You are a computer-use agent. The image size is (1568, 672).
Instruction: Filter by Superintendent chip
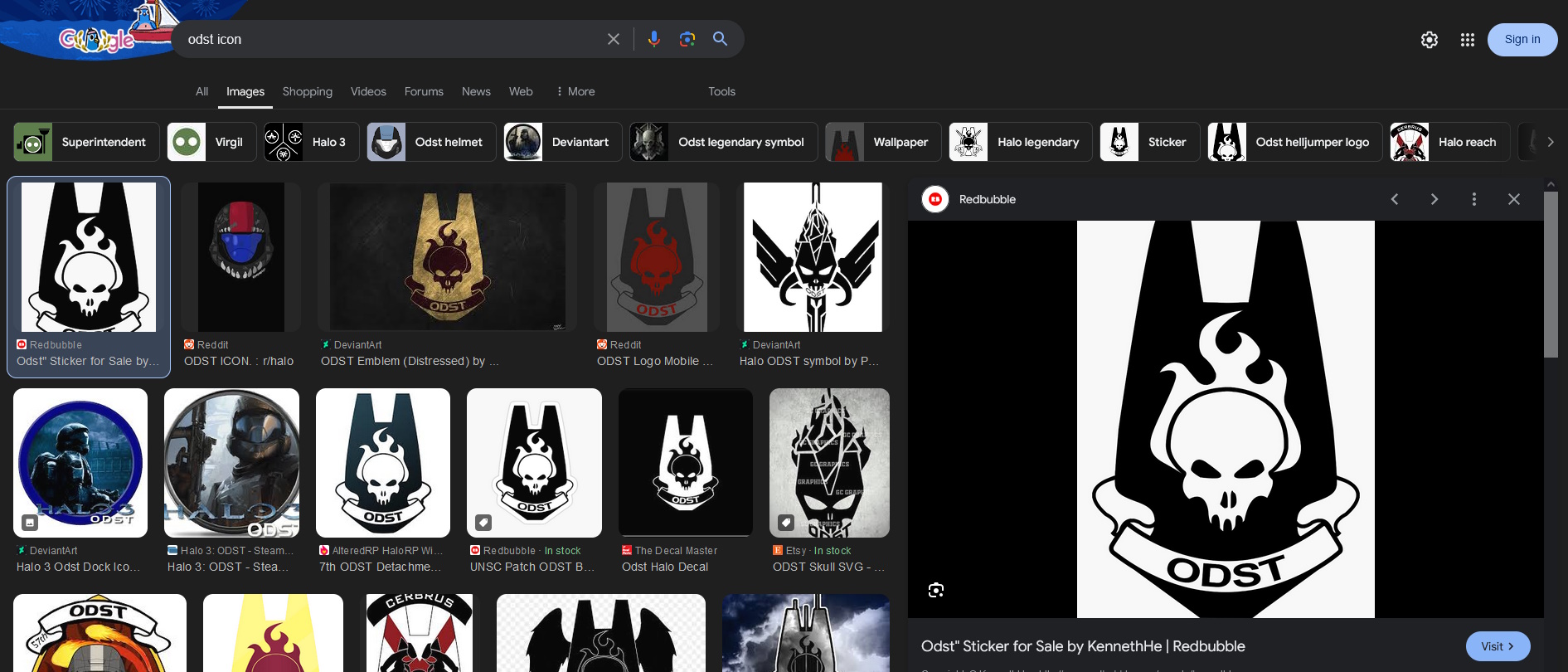[86, 142]
